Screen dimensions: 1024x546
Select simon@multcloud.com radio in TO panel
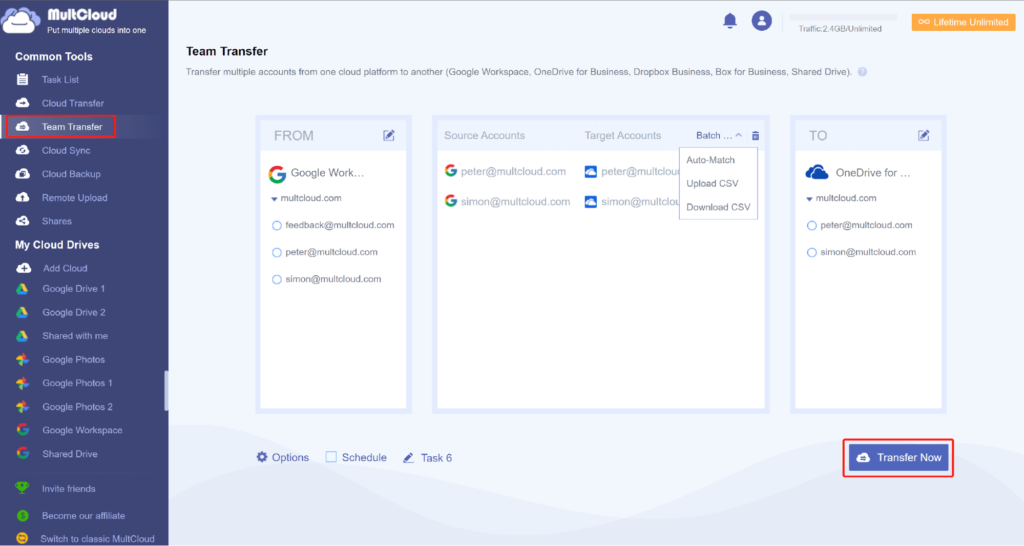point(812,252)
